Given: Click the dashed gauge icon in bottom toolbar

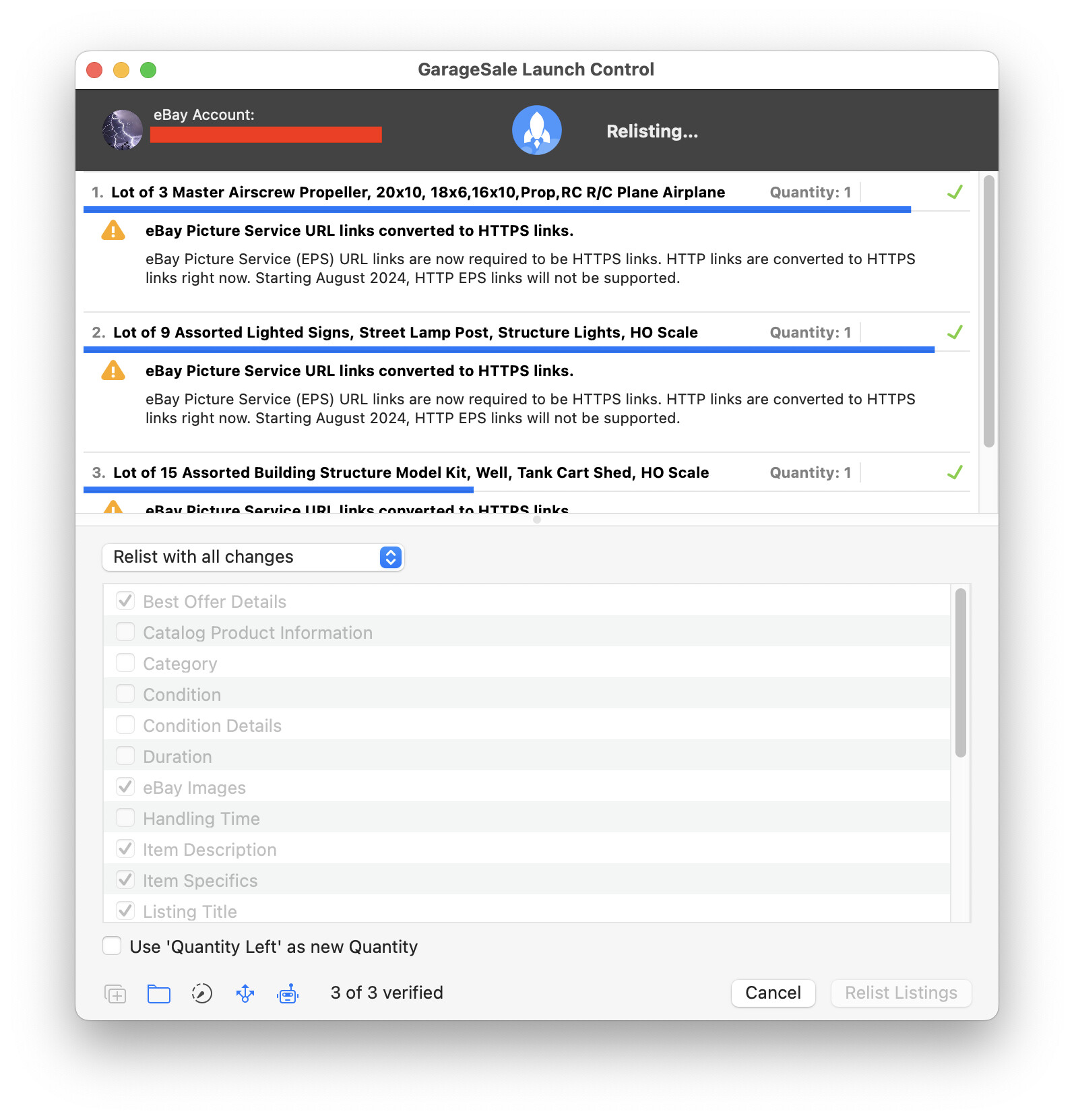Looking at the screenshot, I should (x=201, y=993).
